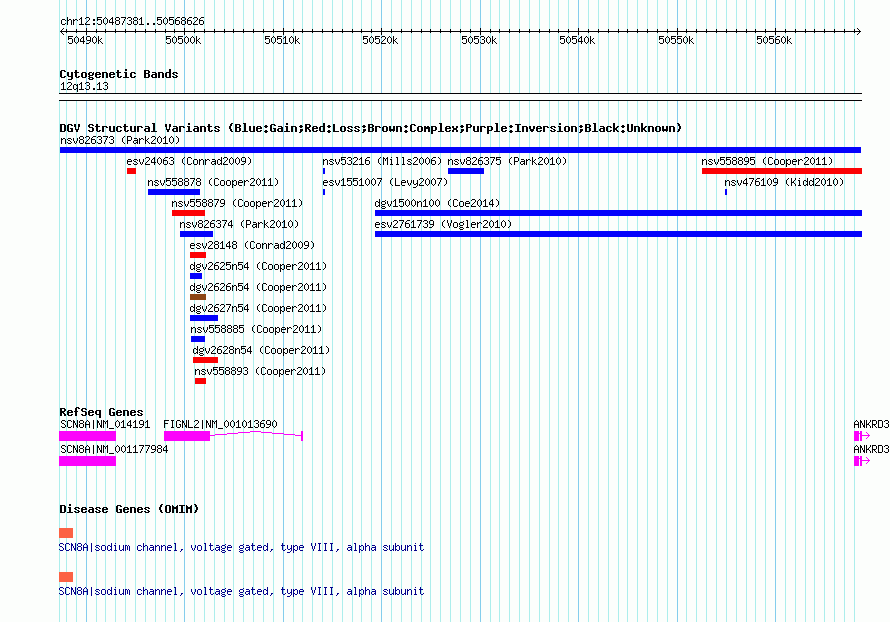Open nsv558878 (Cooper2011) variant label
890x622 pixels.
pyautogui.click(x=213, y=182)
